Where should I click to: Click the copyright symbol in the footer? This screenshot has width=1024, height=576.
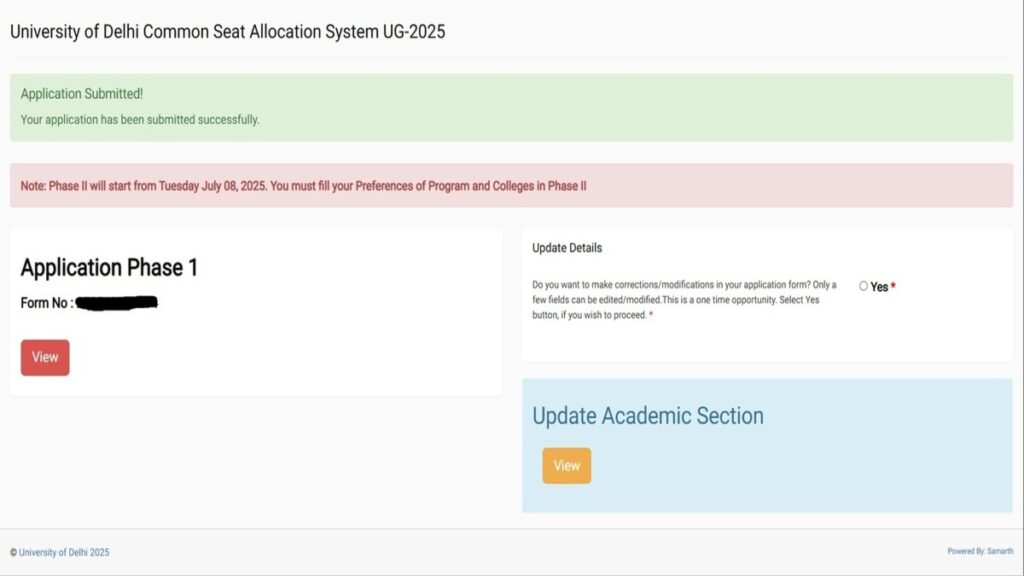(x=13, y=552)
